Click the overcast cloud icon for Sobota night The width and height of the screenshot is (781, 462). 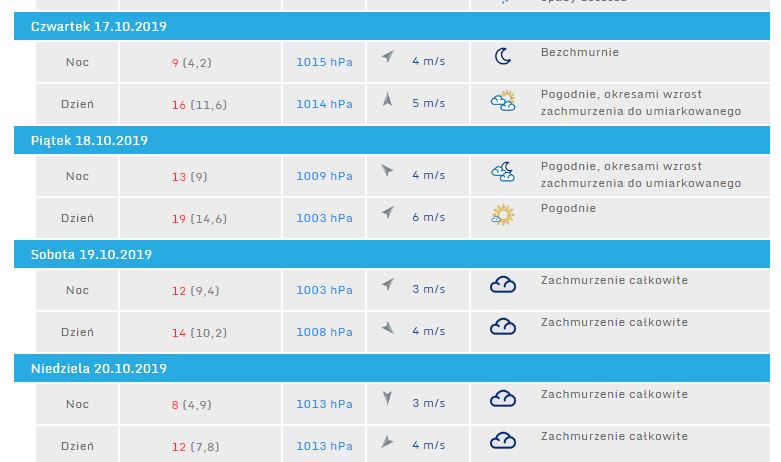coord(503,286)
